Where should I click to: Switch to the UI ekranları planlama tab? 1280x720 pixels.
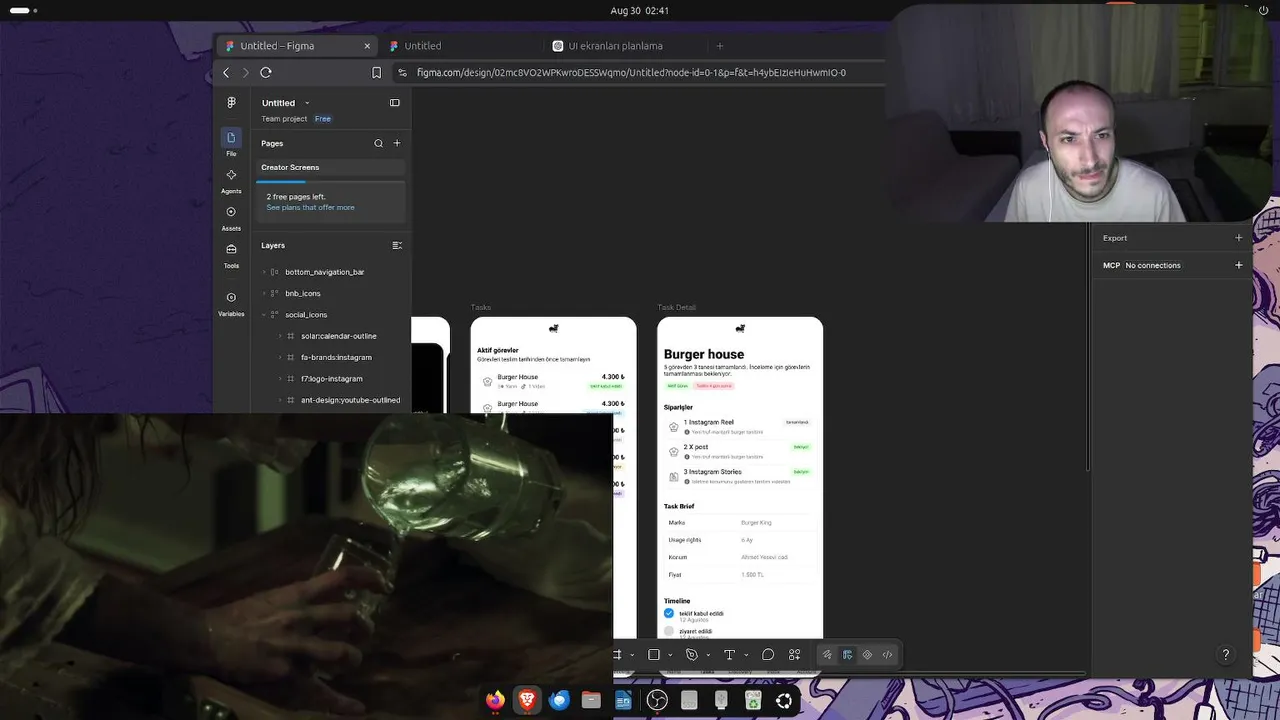click(625, 46)
